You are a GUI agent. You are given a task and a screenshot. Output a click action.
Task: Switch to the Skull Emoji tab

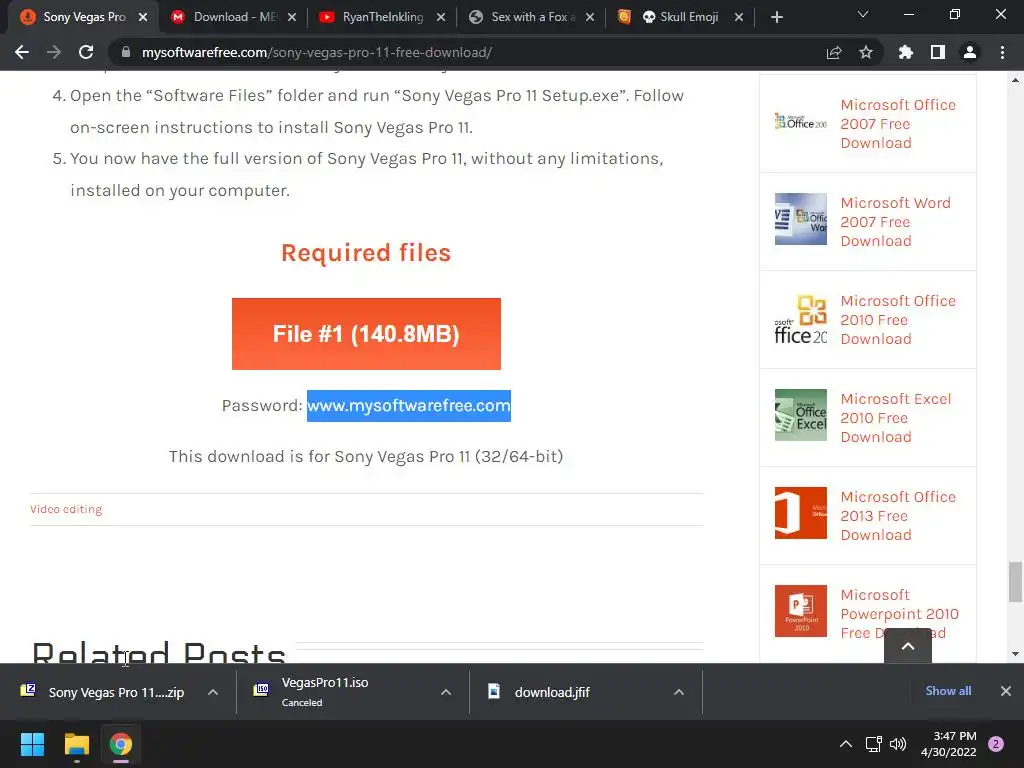[682, 17]
